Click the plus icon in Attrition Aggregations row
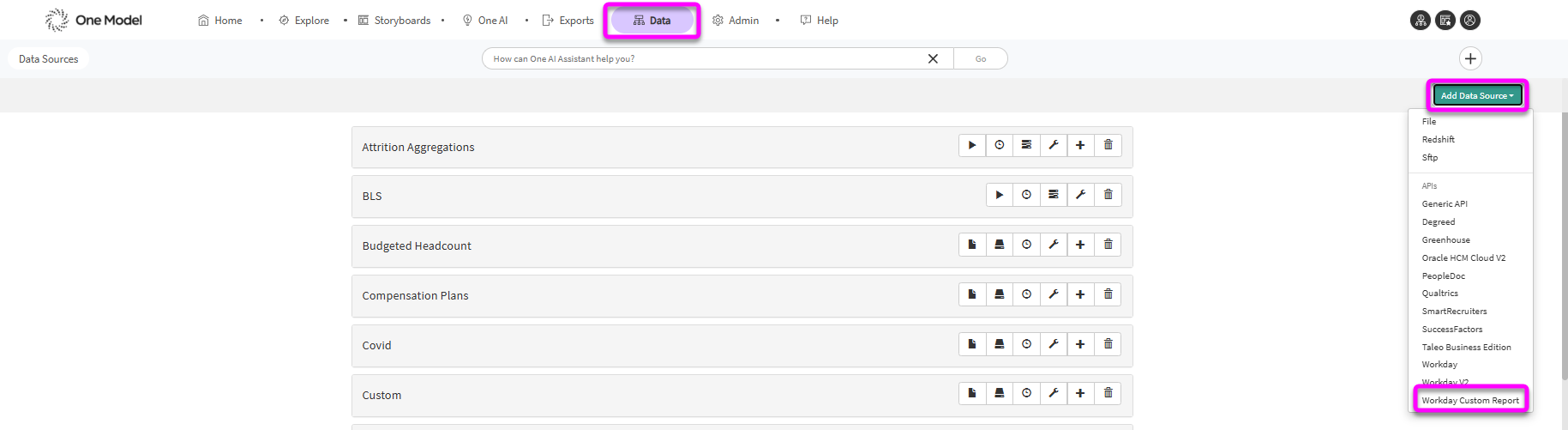The height and width of the screenshot is (430, 1568). 1080,145
